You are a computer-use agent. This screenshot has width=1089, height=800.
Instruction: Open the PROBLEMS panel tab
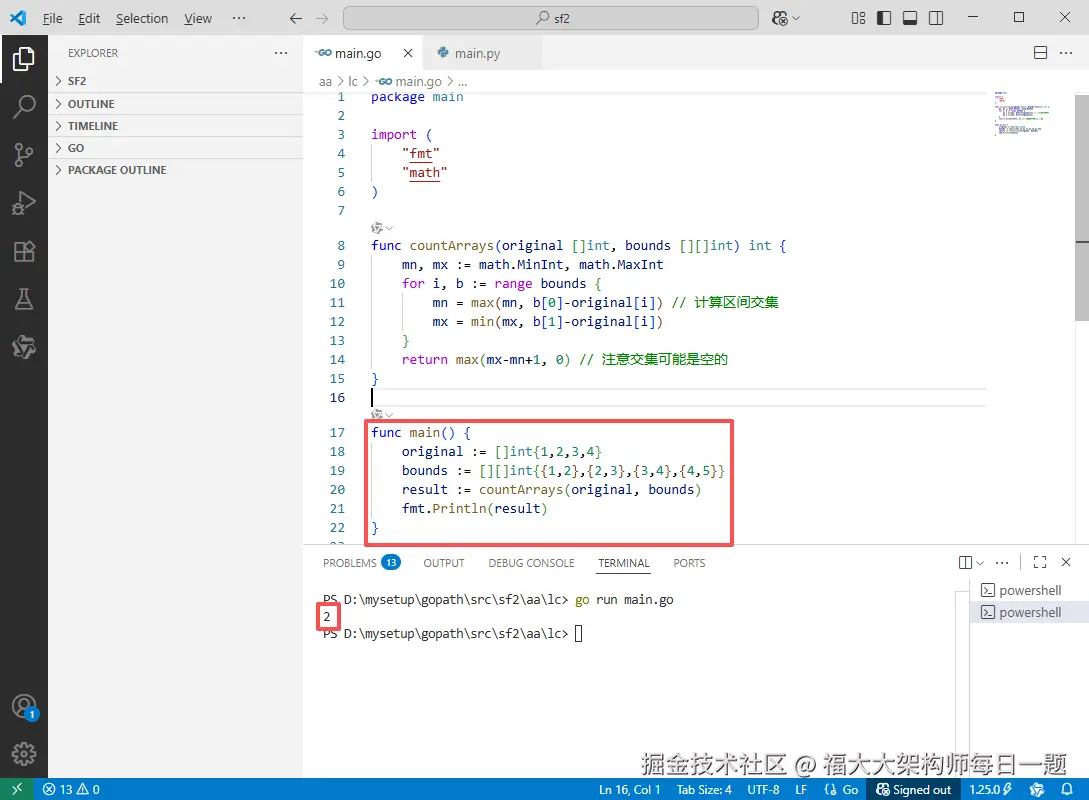click(361, 562)
